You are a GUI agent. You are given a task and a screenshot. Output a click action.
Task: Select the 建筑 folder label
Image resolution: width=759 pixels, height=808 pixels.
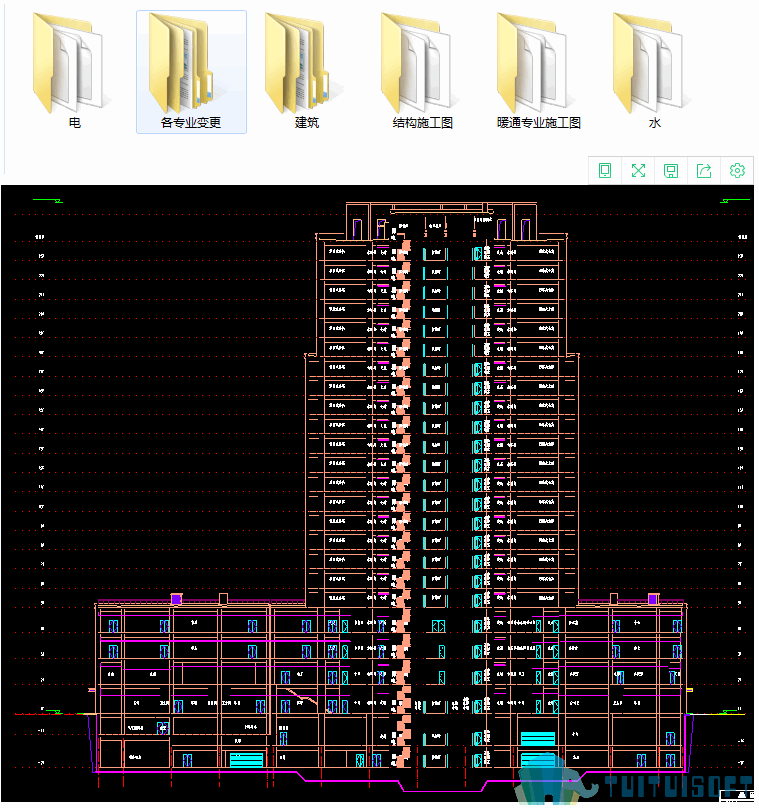pos(307,123)
